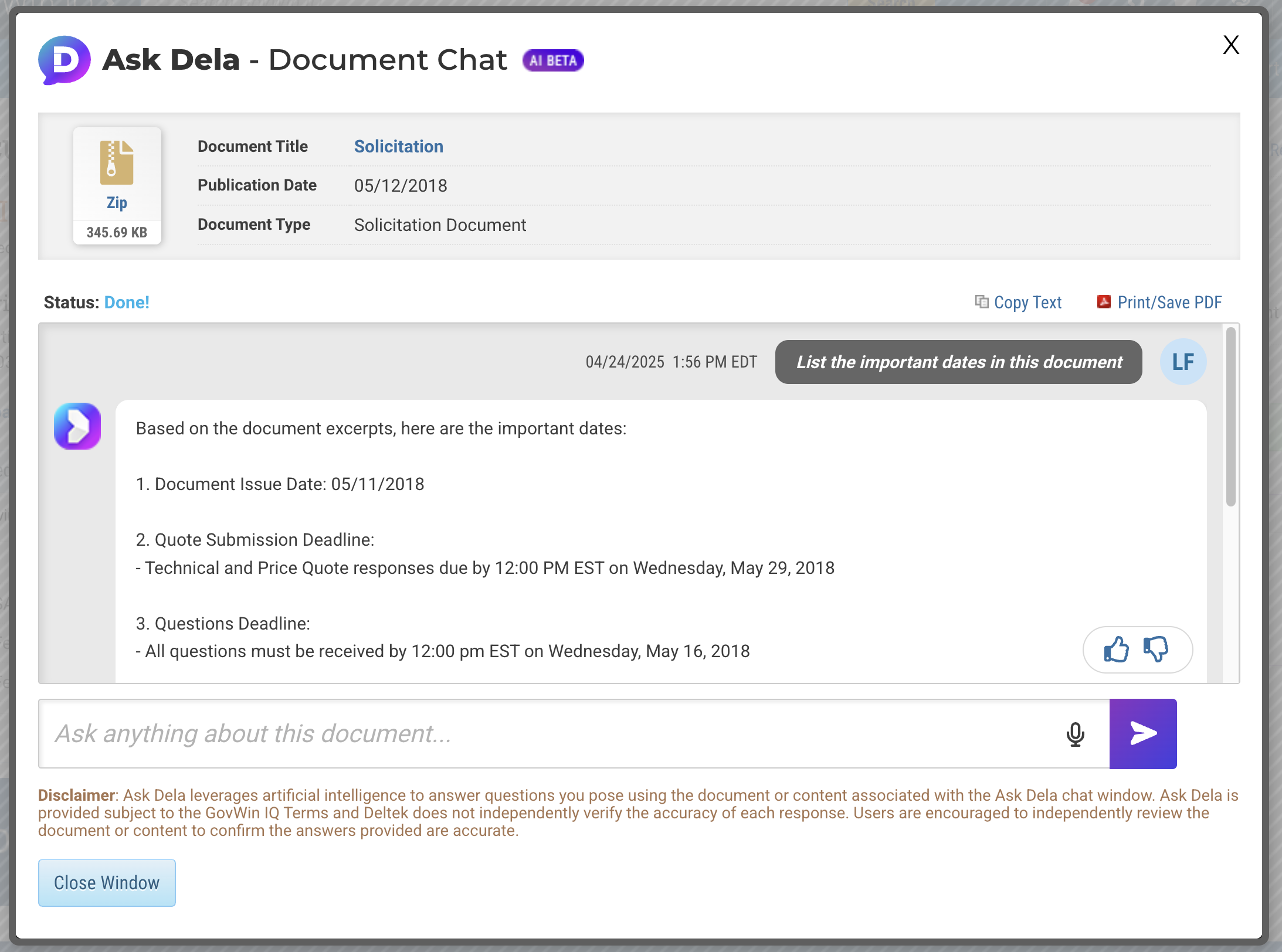Click the Document Title row
This screenshot has height=952, width=1282.
(253, 147)
